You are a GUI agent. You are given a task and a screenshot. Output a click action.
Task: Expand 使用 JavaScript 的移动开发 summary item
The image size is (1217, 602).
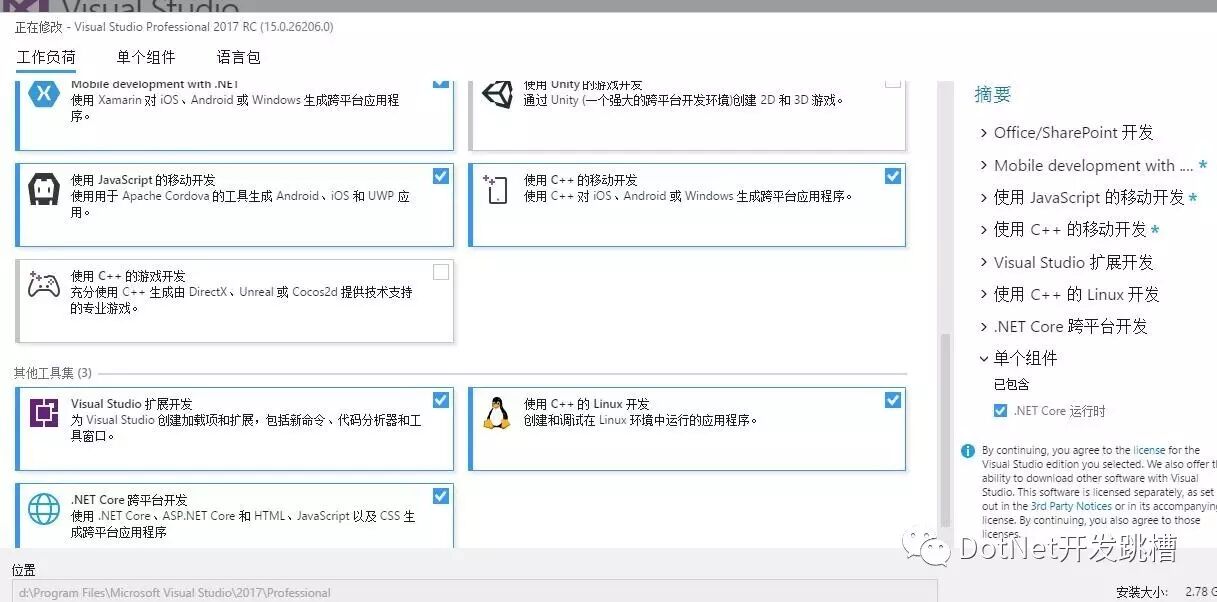pos(983,198)
